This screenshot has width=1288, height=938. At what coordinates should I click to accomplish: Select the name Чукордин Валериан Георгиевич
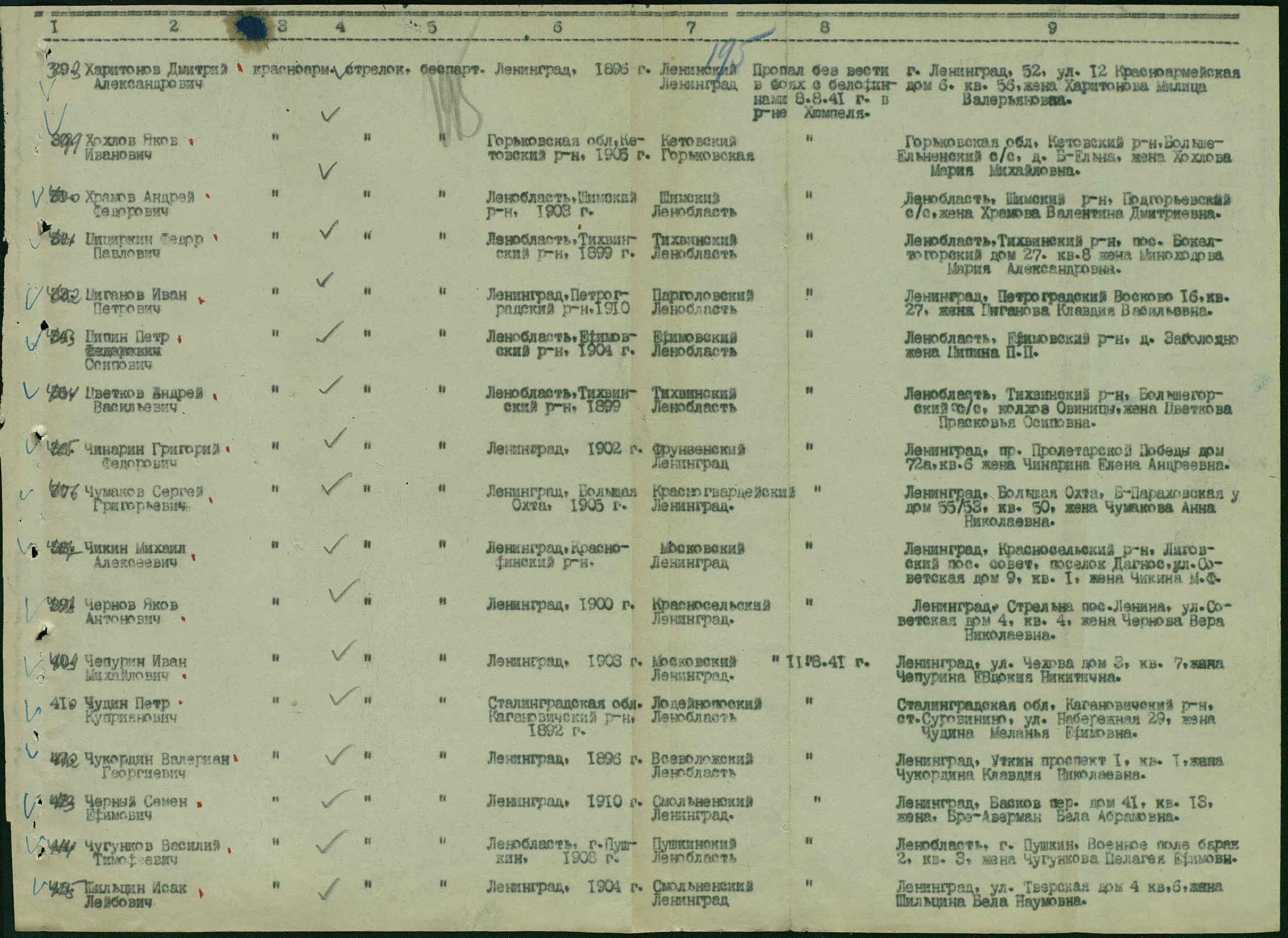(x=157, y=765)
